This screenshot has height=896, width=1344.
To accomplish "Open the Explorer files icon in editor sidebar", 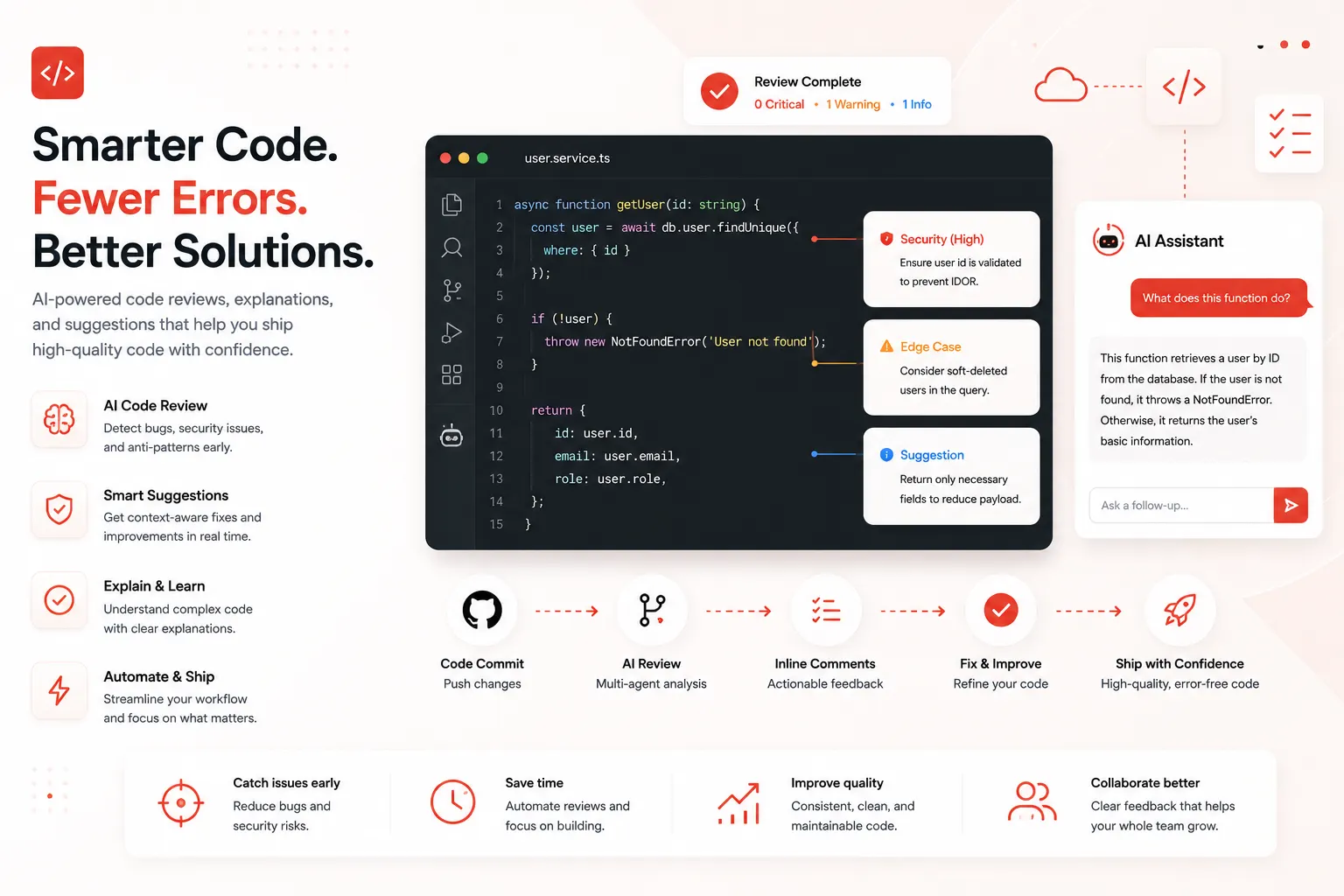I will click(451, 205).
